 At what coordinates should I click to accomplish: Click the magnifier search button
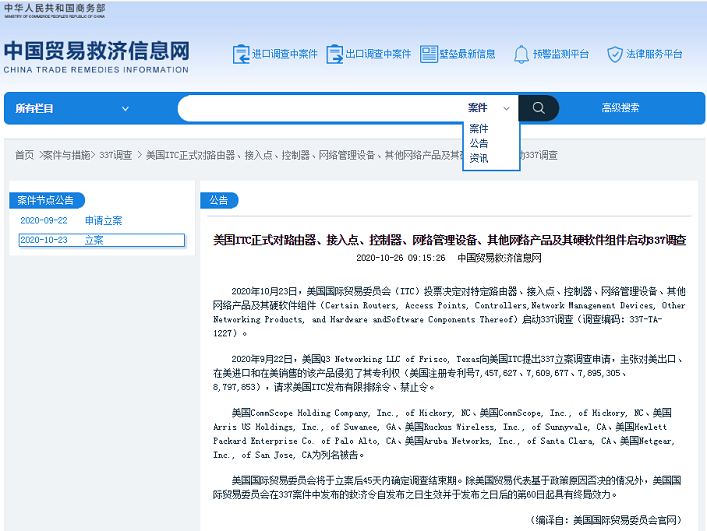point(539,108)
